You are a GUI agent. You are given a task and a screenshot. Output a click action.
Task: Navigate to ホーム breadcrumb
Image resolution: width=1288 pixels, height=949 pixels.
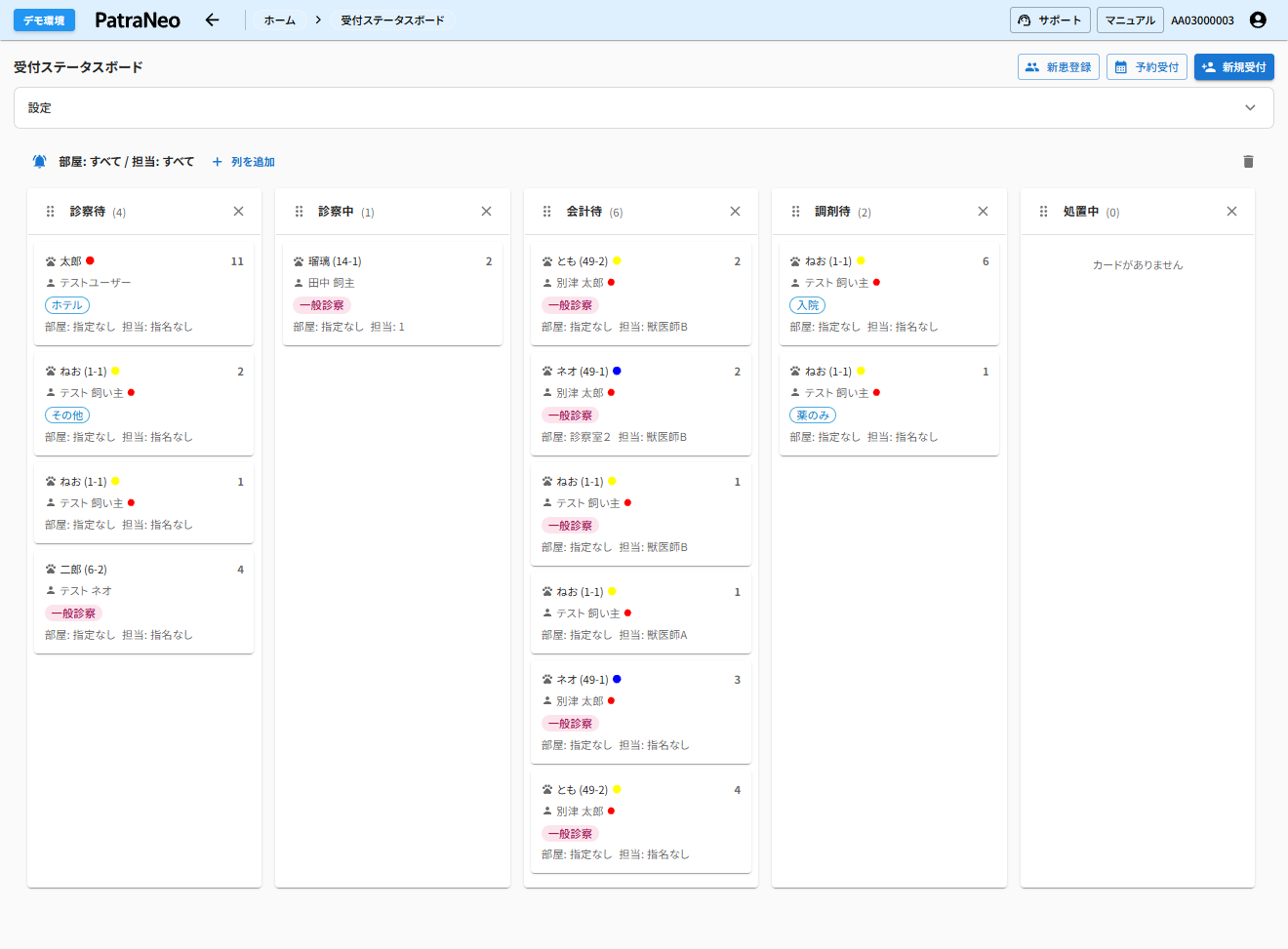tap(280, 20)
